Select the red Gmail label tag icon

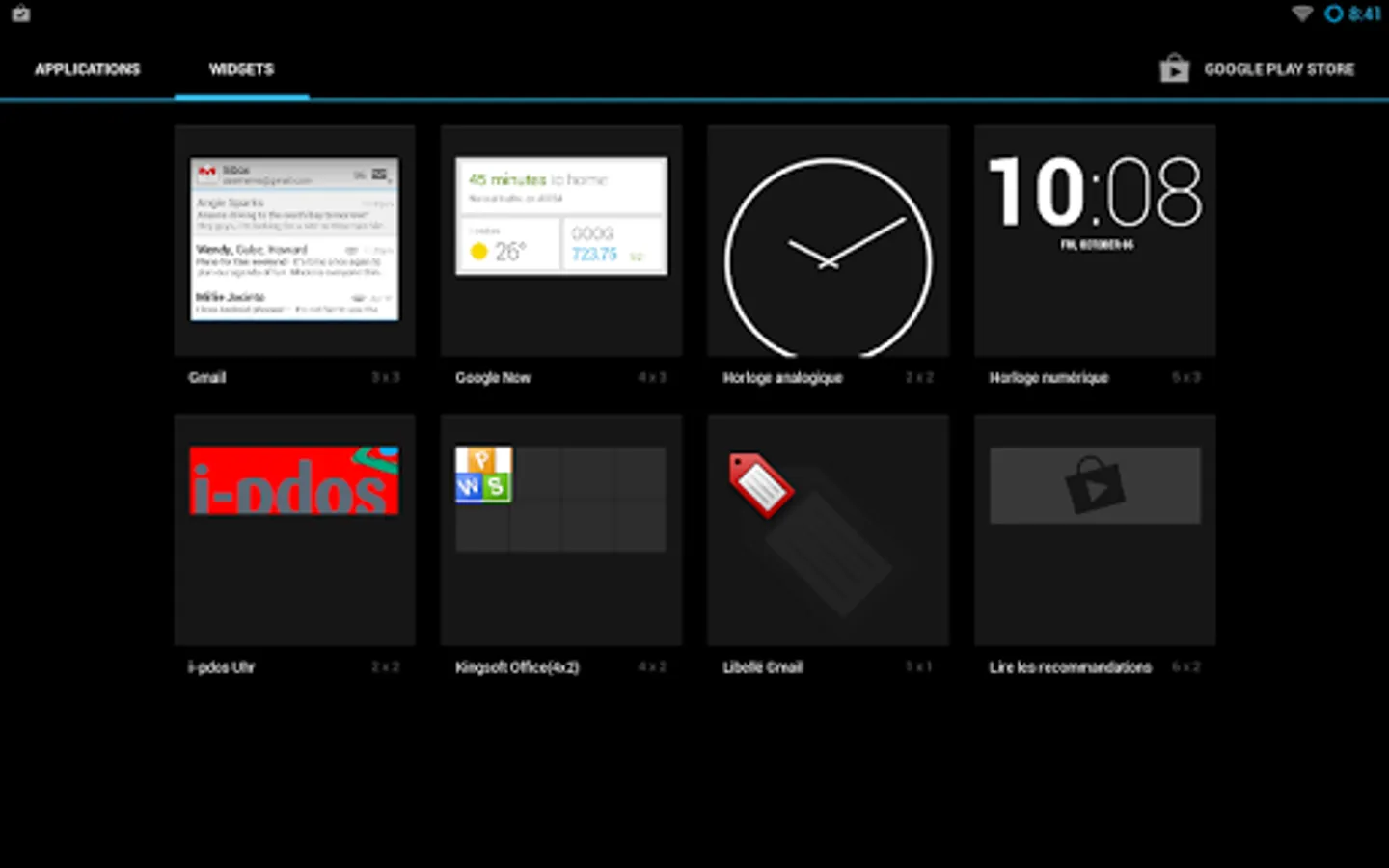pos(761,484)
